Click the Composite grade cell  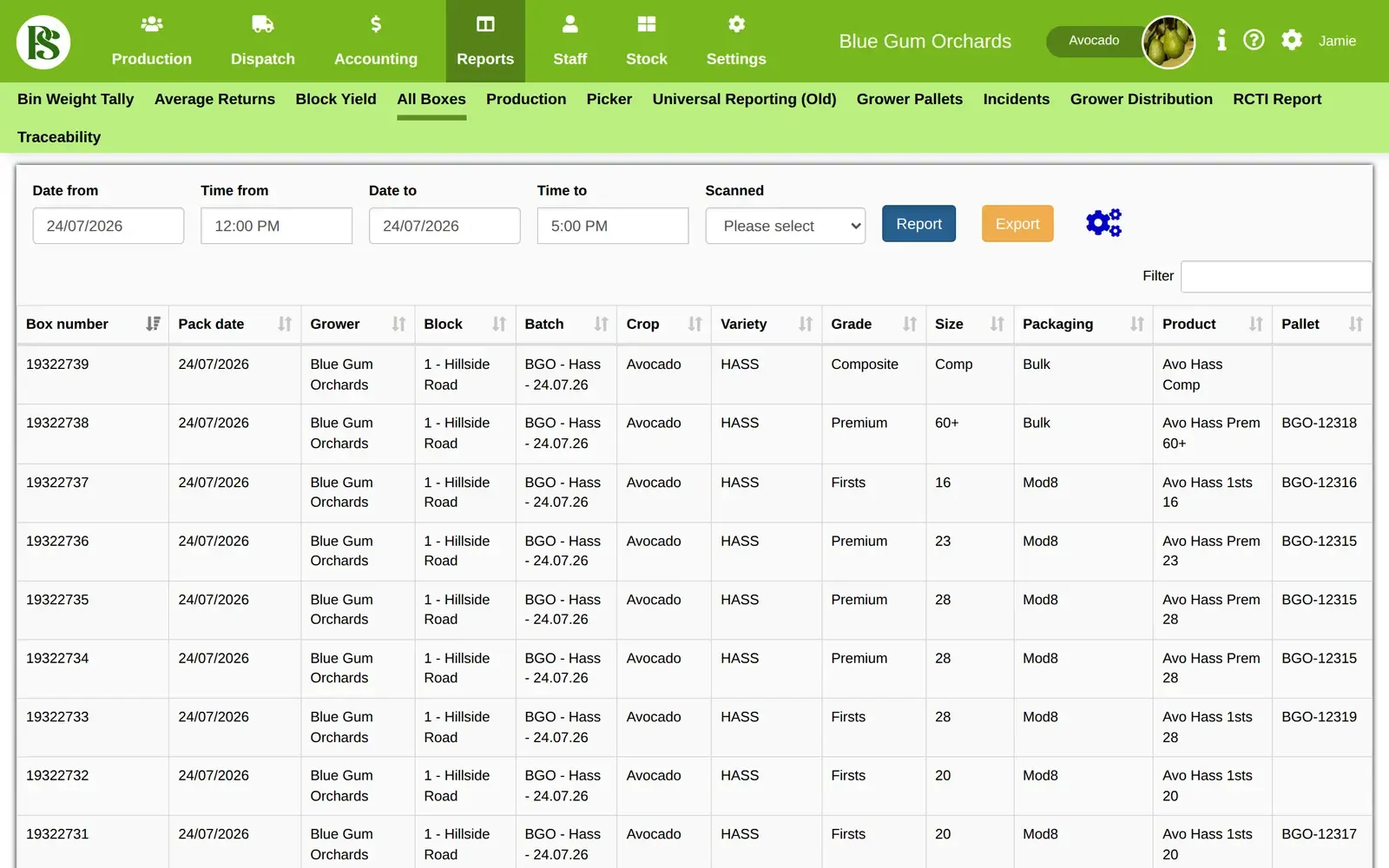point(873,375)
